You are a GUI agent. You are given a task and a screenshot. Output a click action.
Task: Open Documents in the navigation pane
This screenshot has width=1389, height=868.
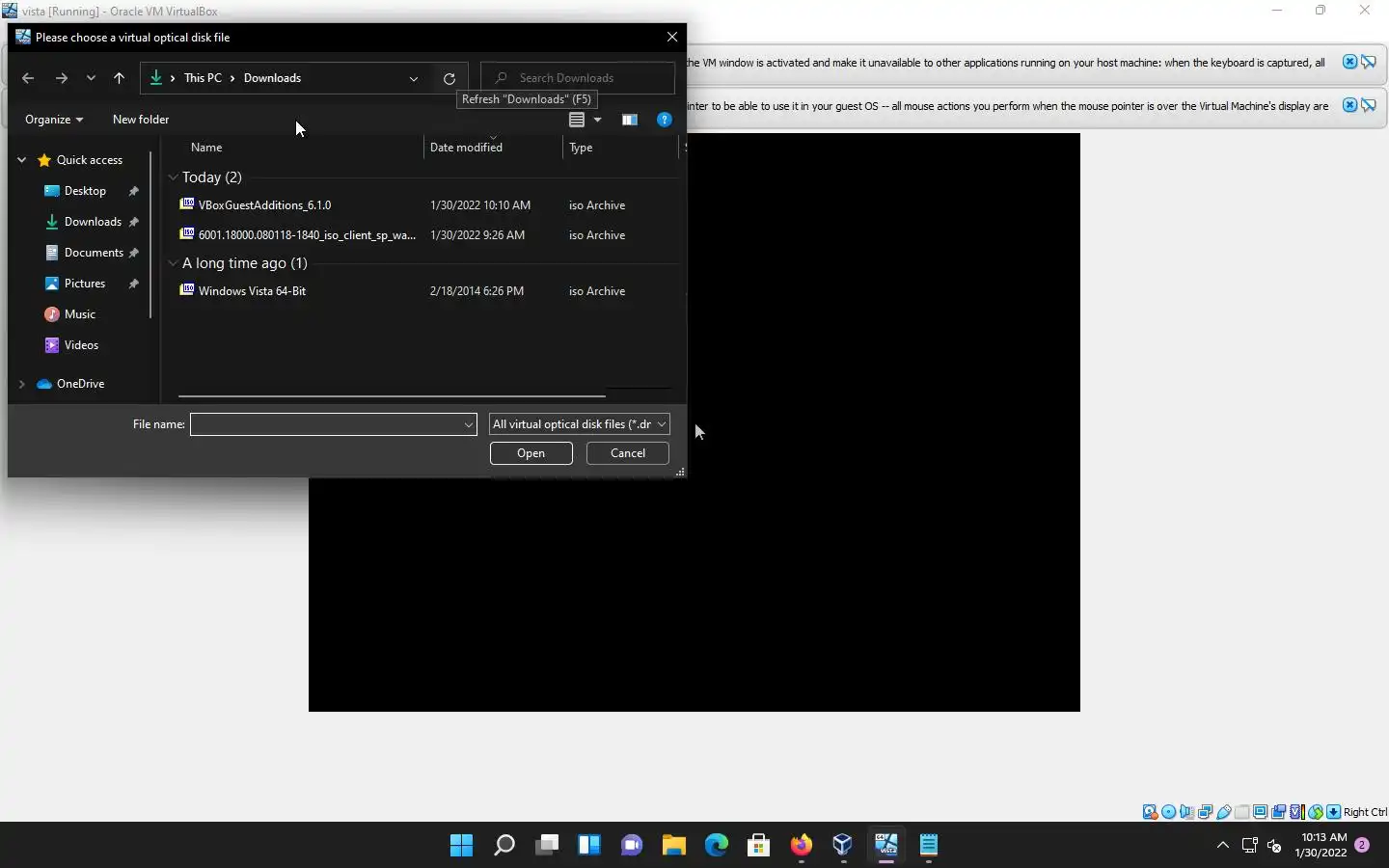coord(94,253)
